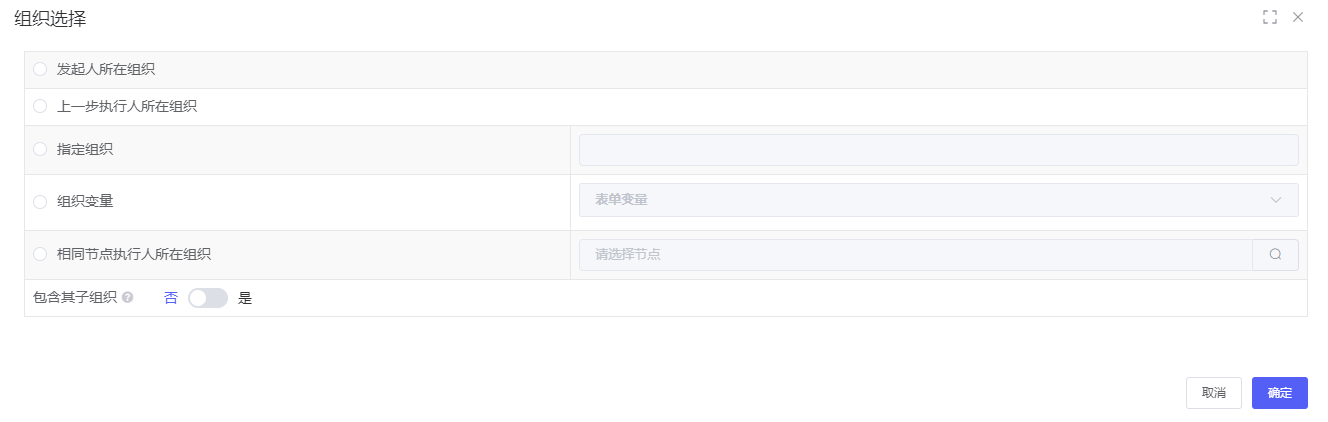Confirm selection with the 确定 button

pos(1279,393)
